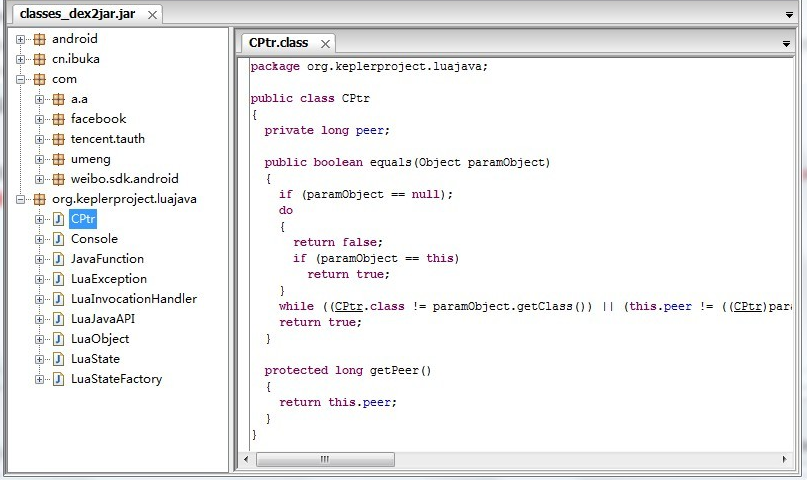This screenshot has width=807, height=480.
Task: Click the CPtr class file icon
Action: 59,219
